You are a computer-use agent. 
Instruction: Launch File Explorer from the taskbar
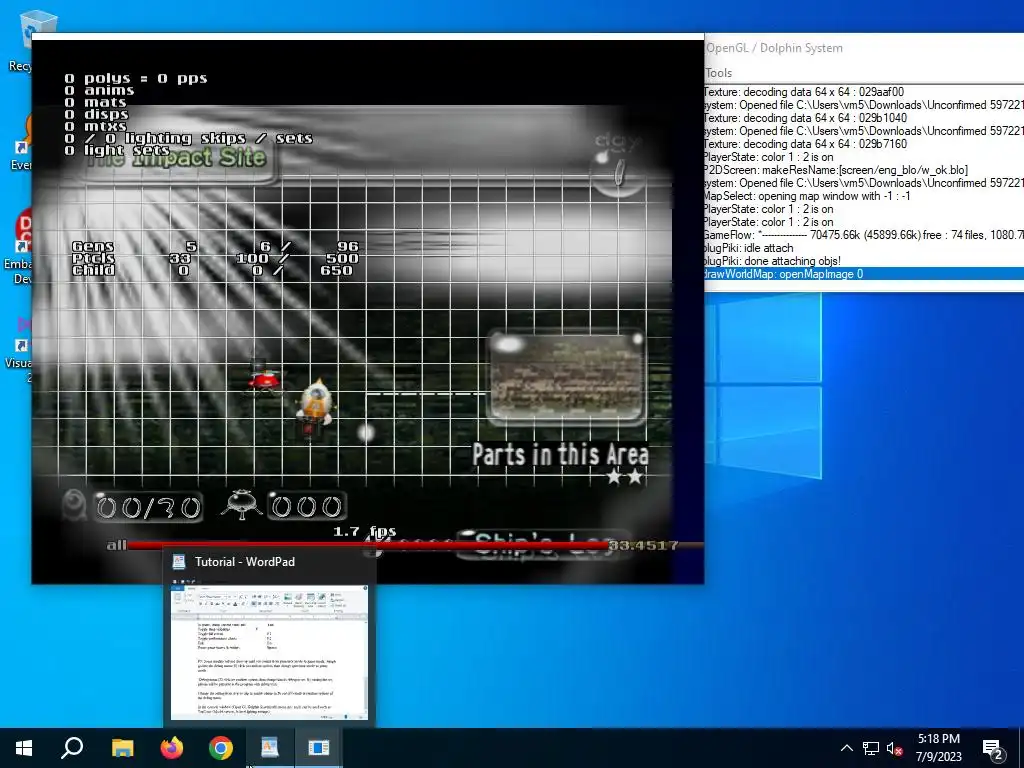pyautogui.click(x=122, y=748)
